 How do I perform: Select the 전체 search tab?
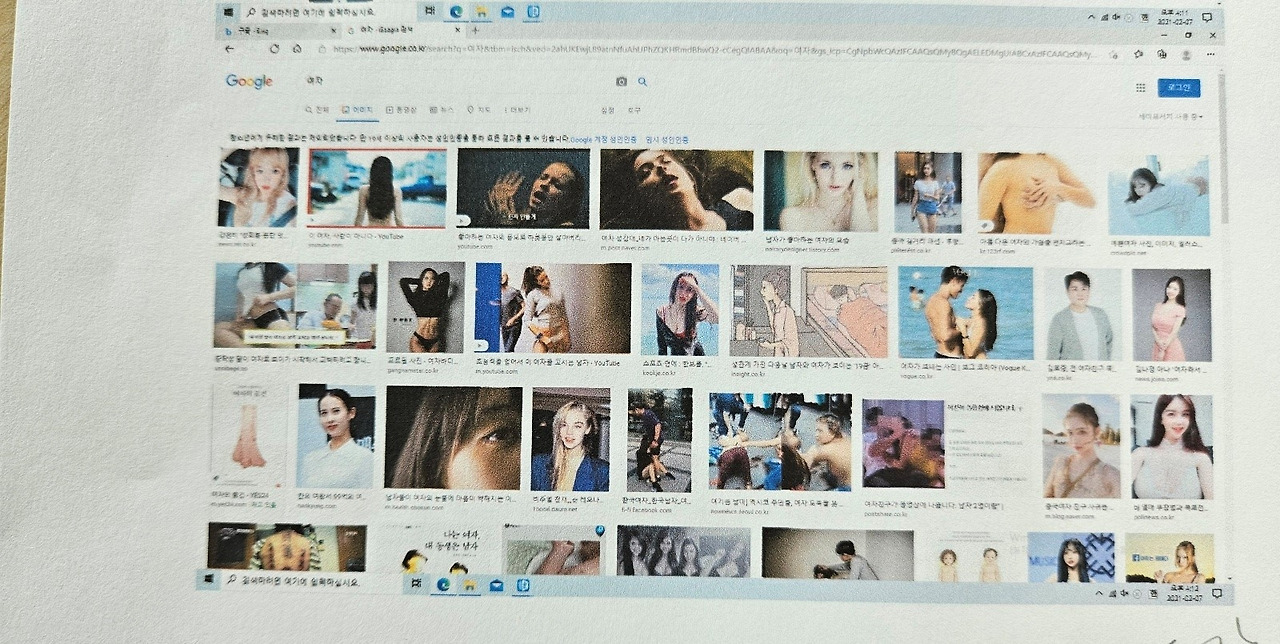click(317, 109)
